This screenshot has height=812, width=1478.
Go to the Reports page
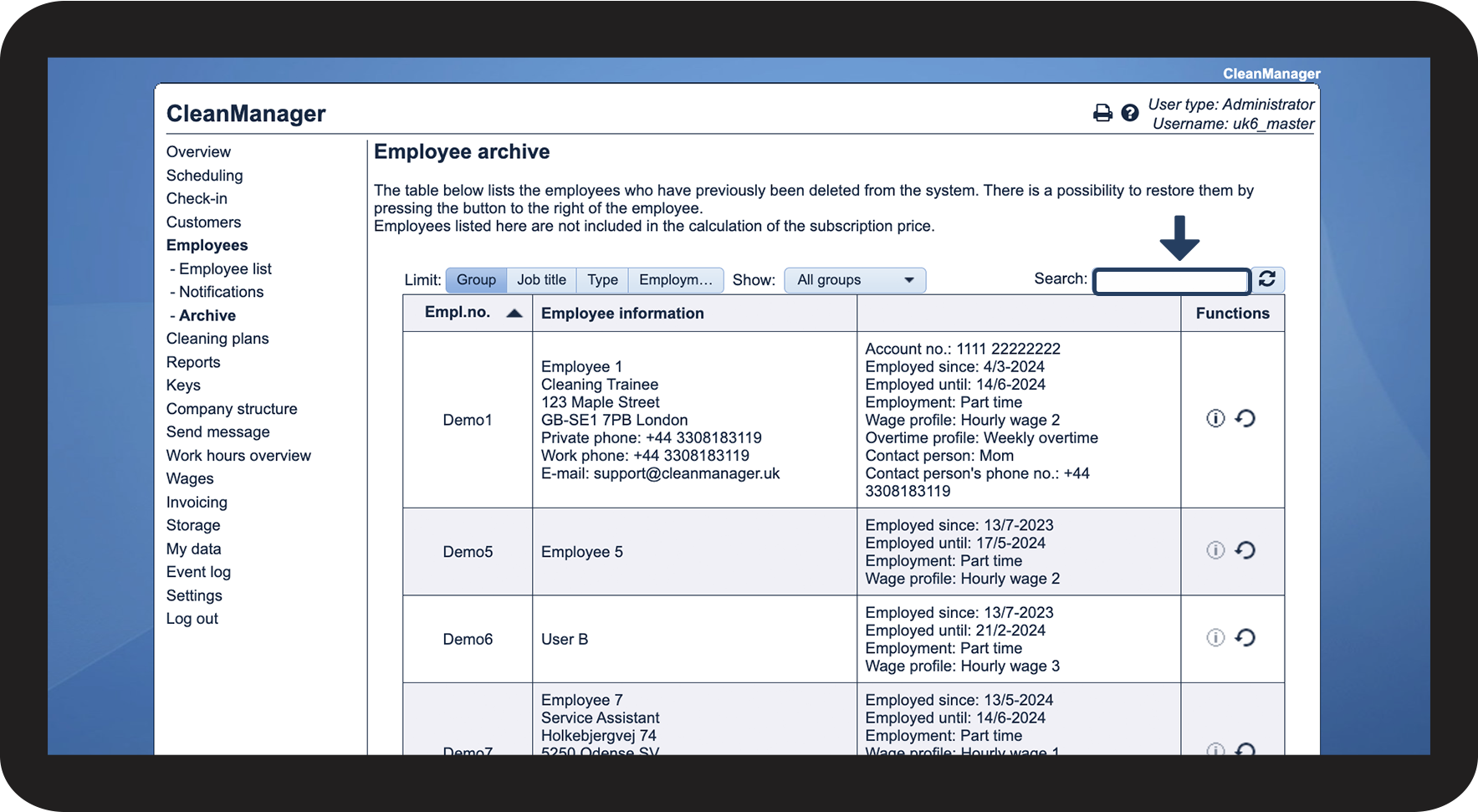coord(193,362)
